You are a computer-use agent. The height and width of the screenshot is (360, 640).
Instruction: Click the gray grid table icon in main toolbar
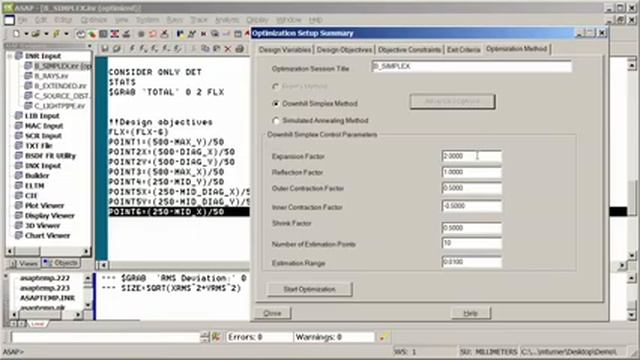tap(103, 34)
